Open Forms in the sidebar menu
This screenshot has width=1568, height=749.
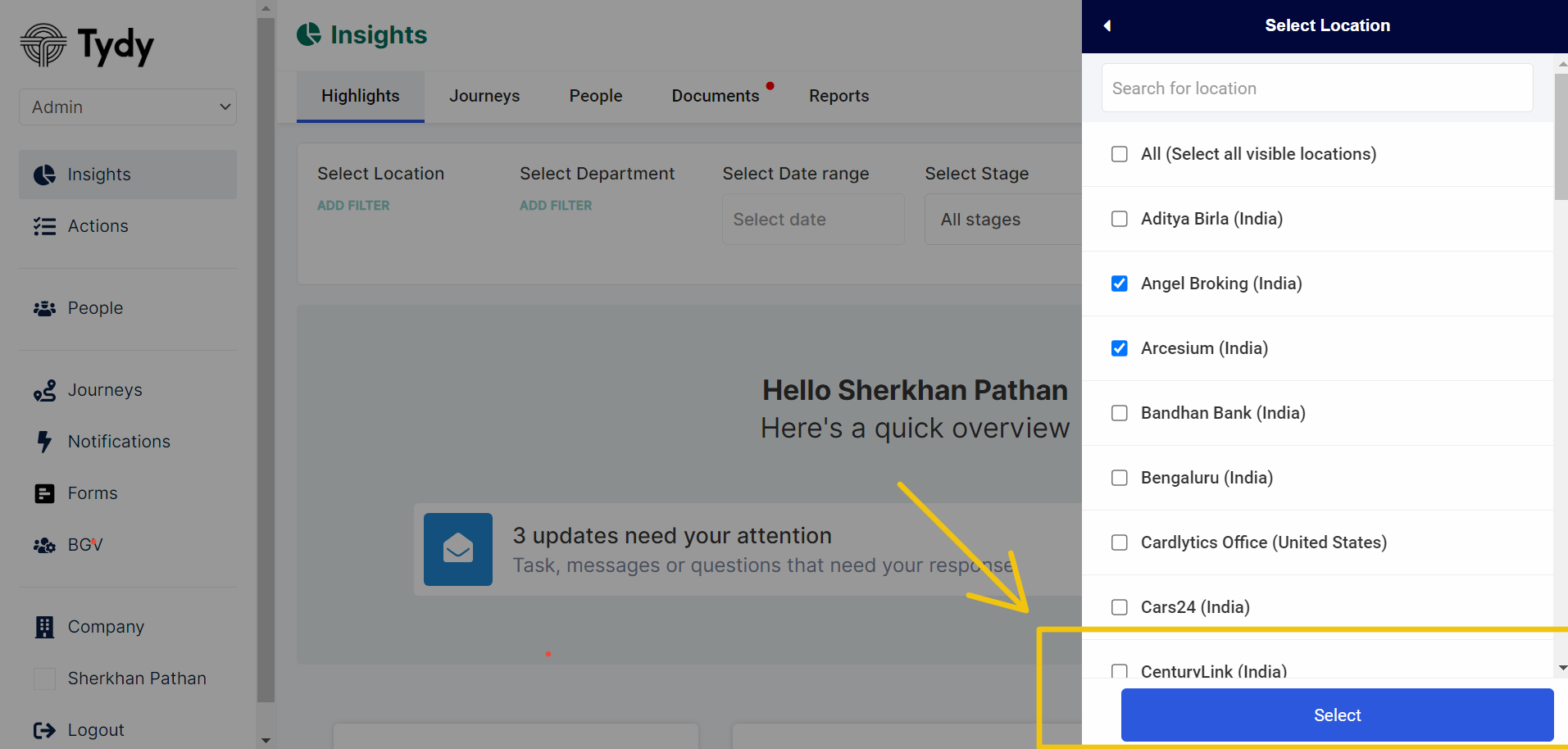(x=128, y=493)
